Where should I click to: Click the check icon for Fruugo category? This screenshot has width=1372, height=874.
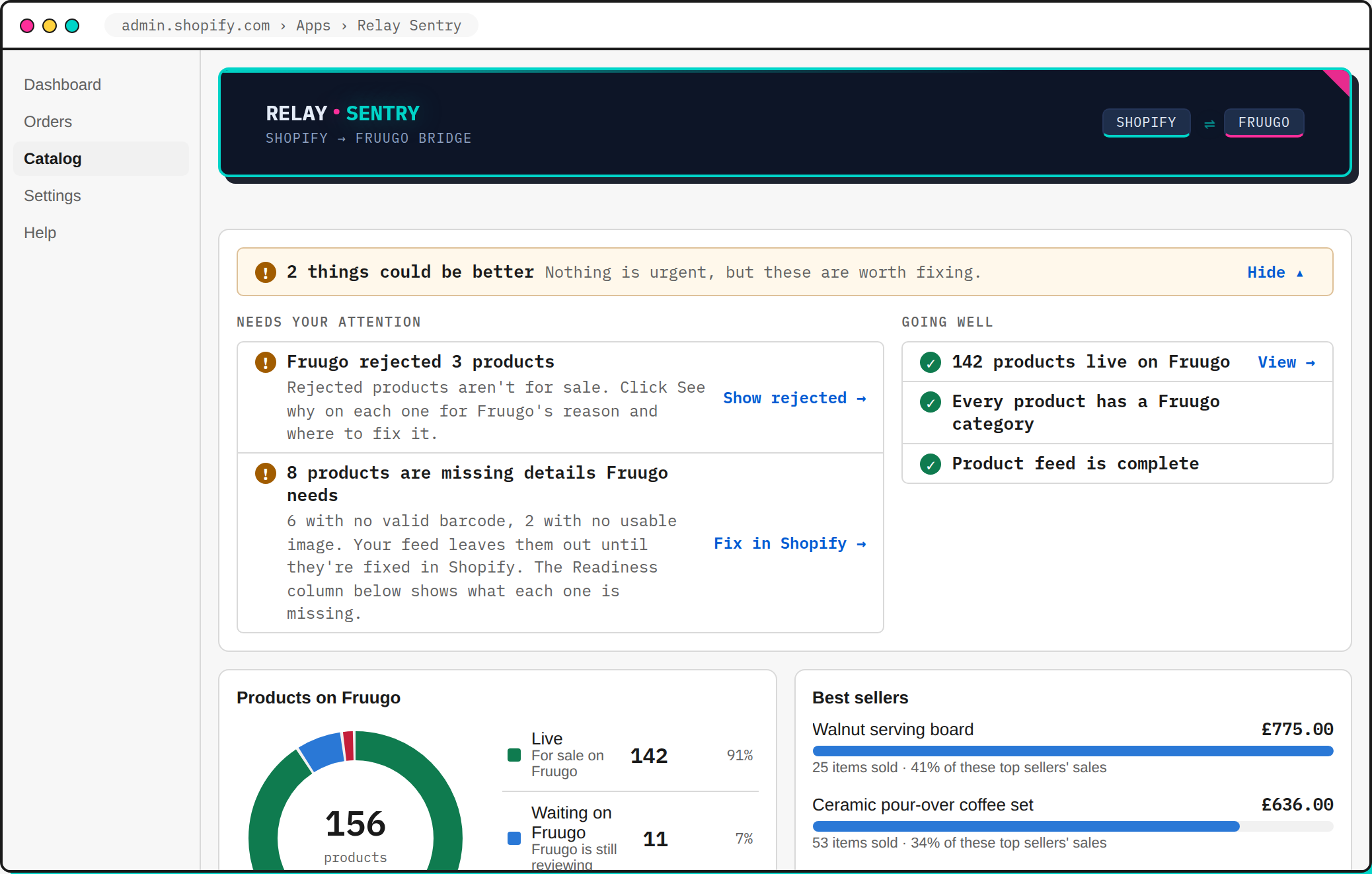[931, 402]
